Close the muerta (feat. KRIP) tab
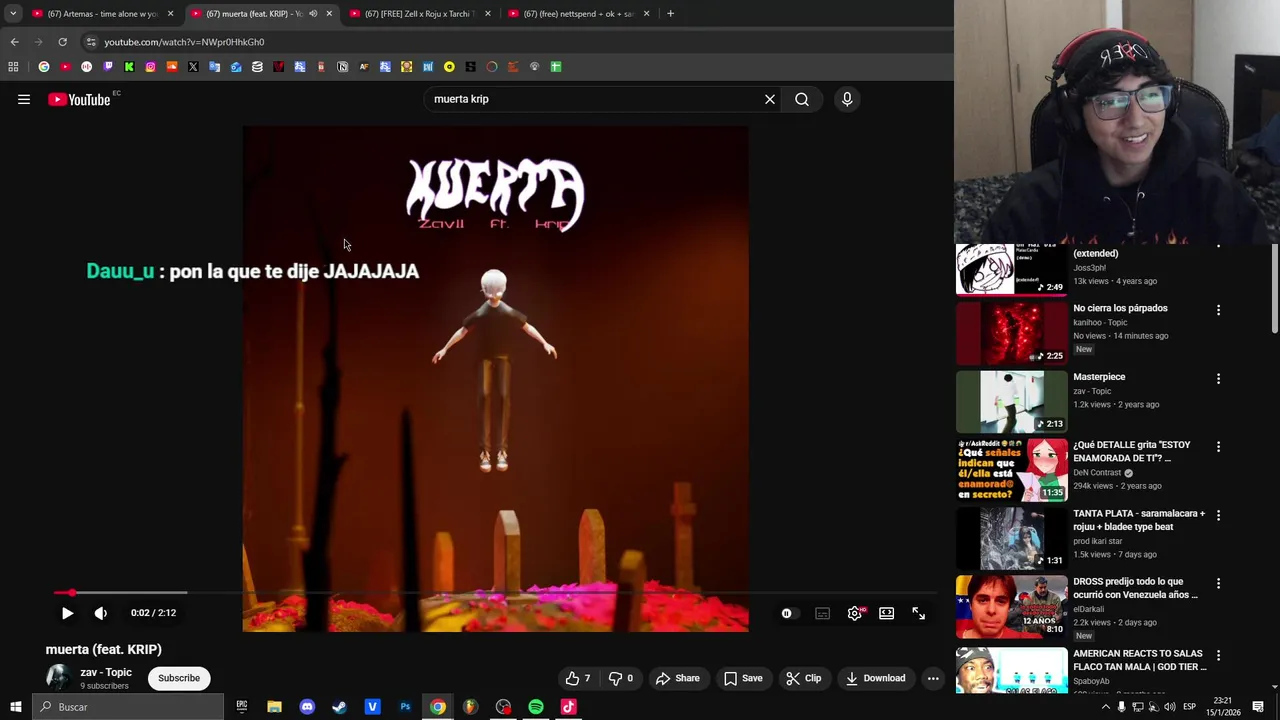Viewport: 1280px width, 720px height. coord(329,14)
